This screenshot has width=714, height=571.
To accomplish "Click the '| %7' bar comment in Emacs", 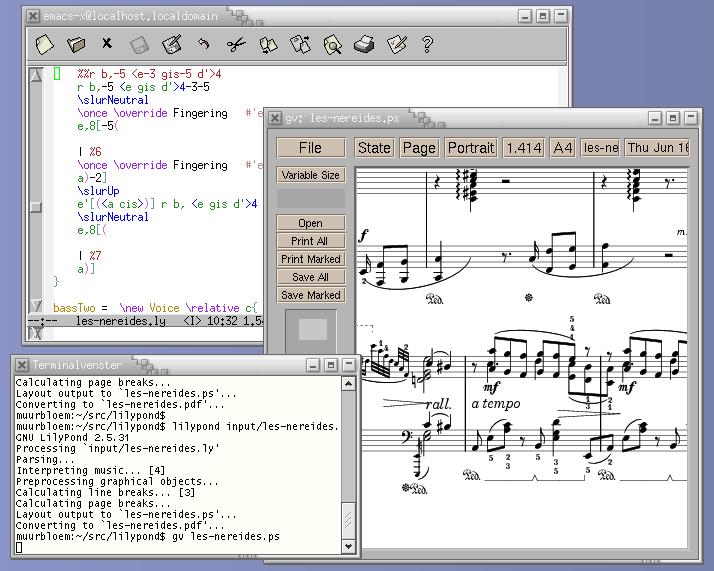I will tap(90, 255).
